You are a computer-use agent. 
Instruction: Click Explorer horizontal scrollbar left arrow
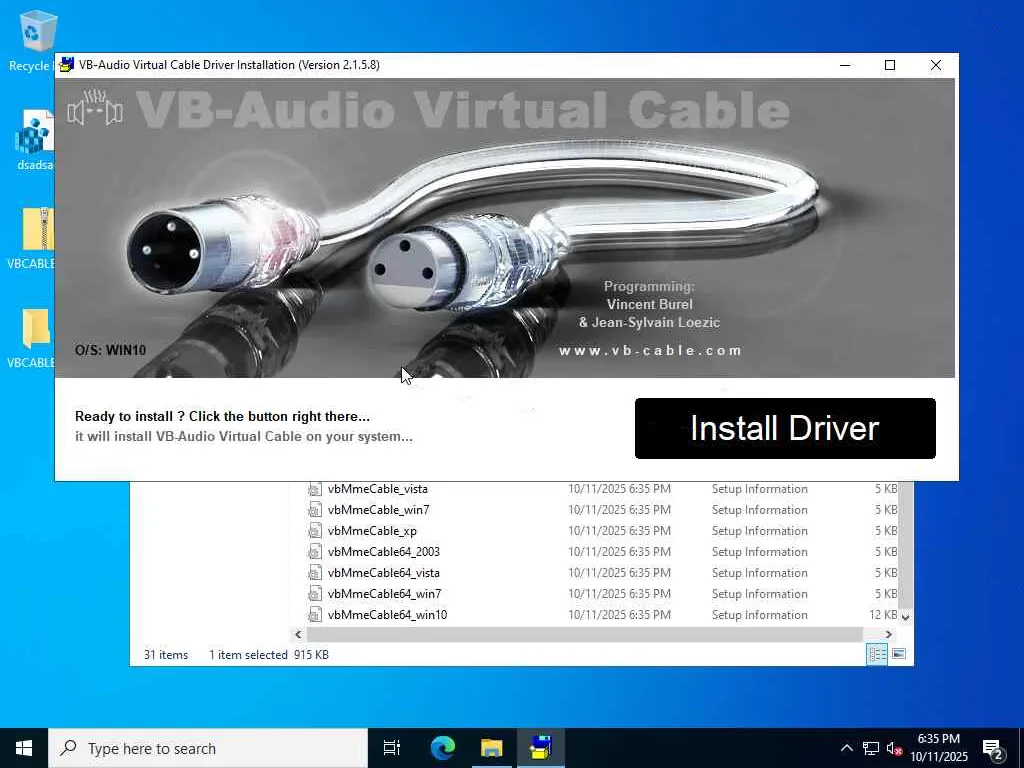298,634
